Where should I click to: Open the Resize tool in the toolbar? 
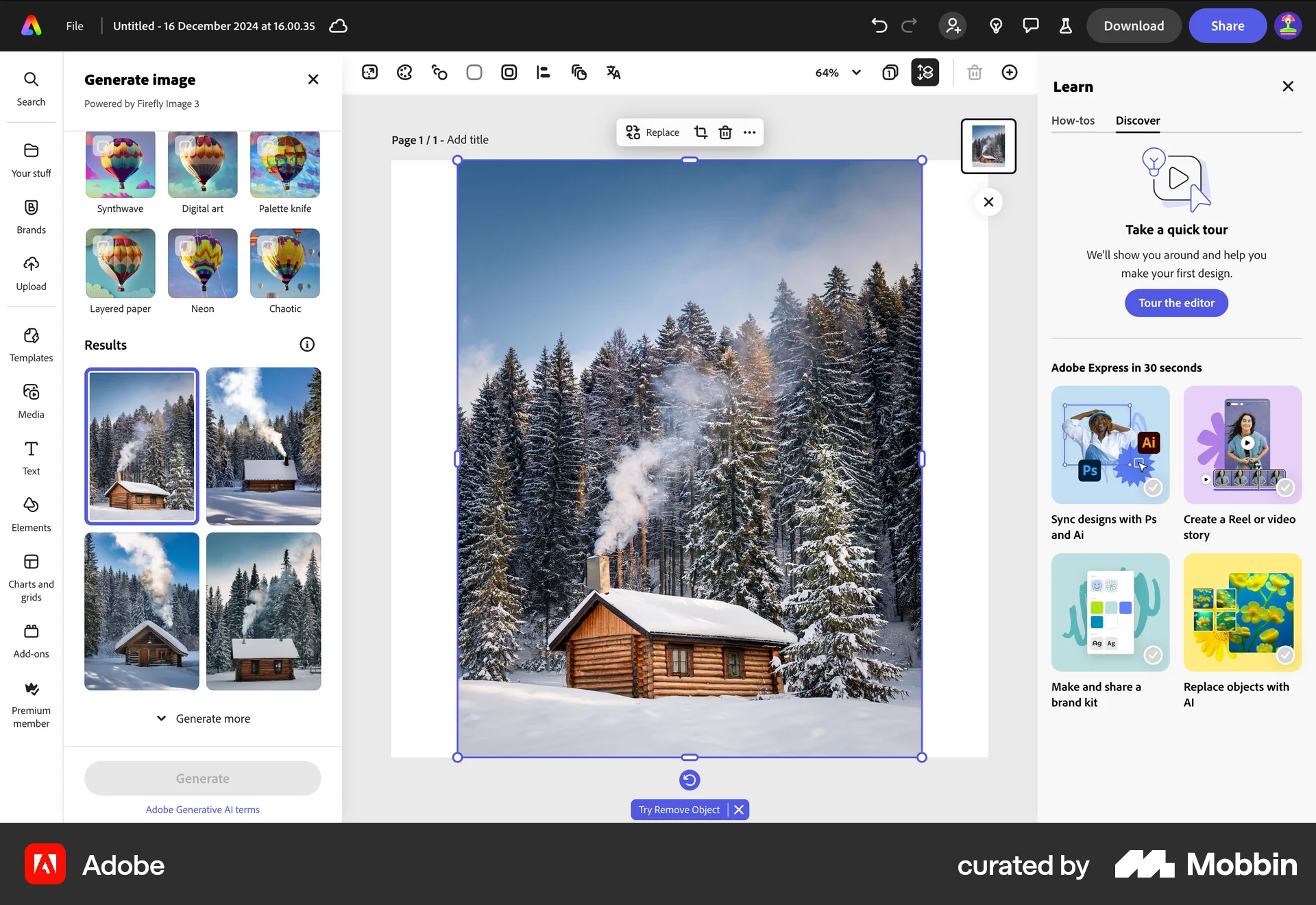tap(369, 72)
